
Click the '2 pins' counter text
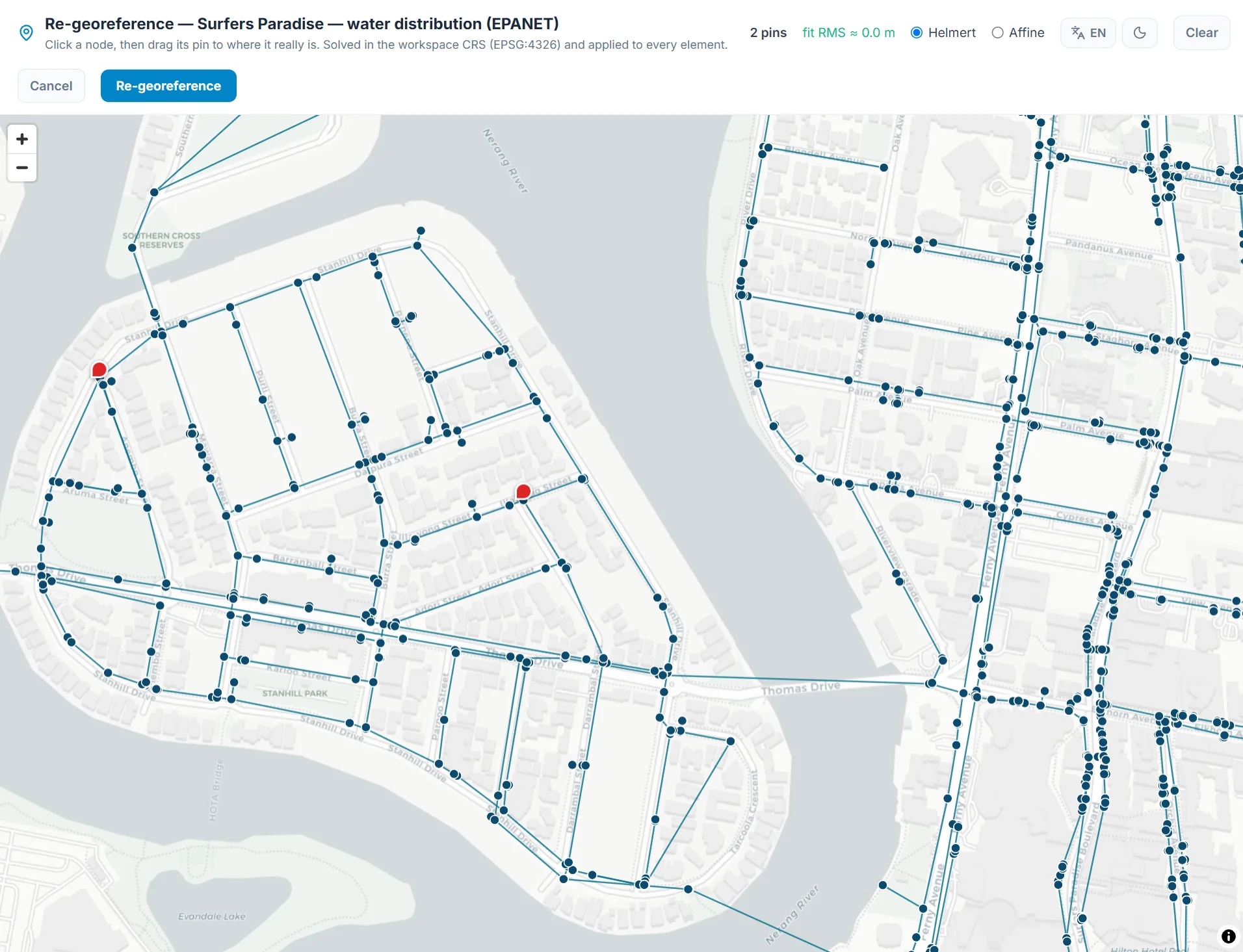(768, 32)
